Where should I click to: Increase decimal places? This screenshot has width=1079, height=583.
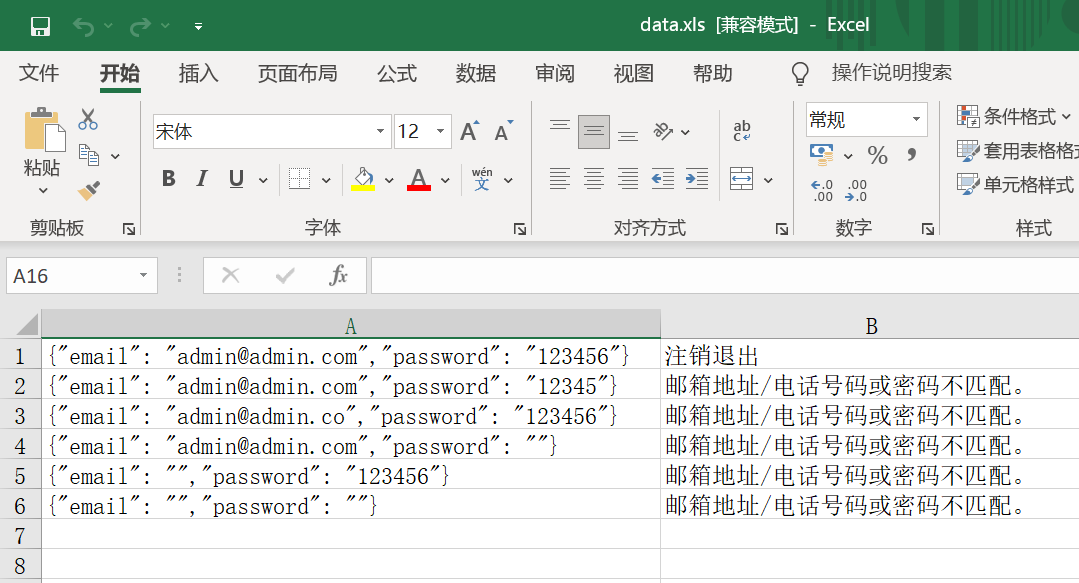822,190
